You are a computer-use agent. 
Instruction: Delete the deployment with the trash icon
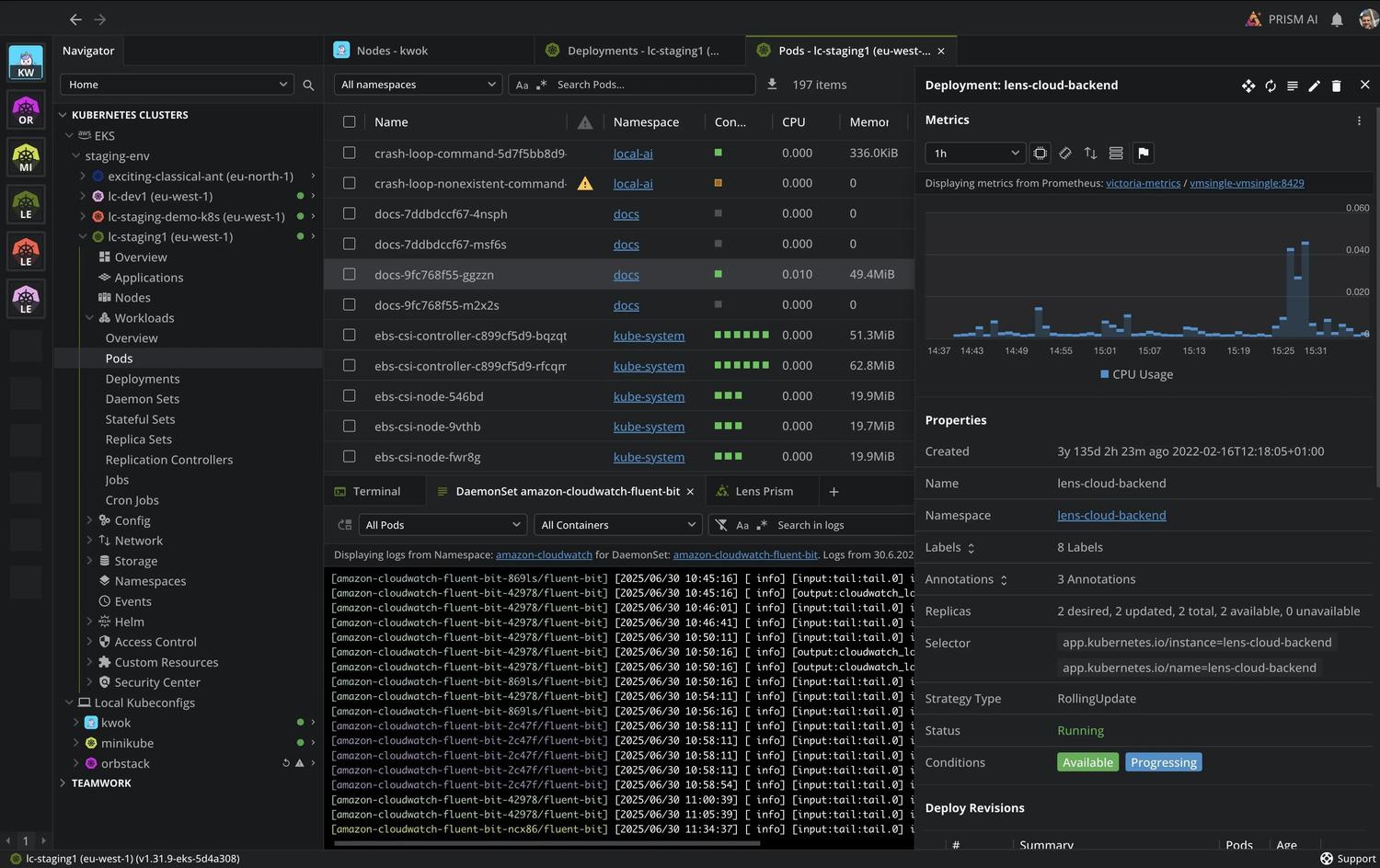[x=1337, y=86]
